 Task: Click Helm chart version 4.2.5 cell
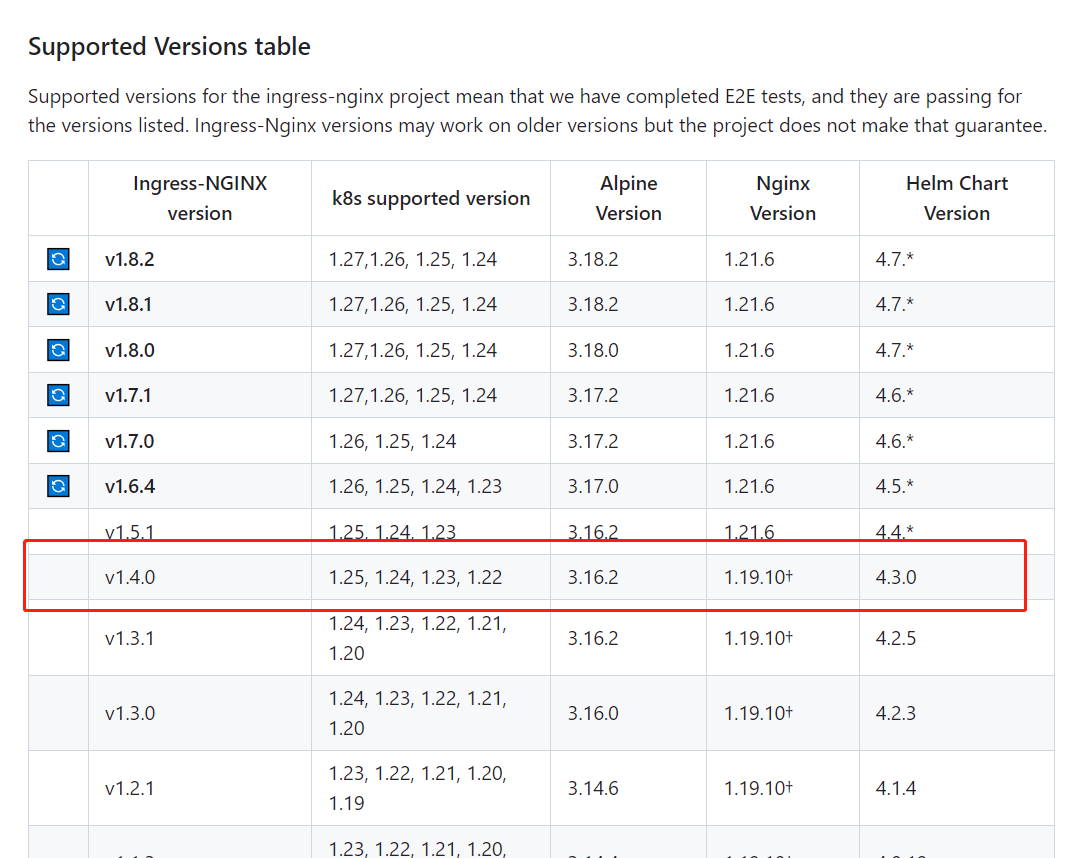pyautogui.click(x=956, y=638)
